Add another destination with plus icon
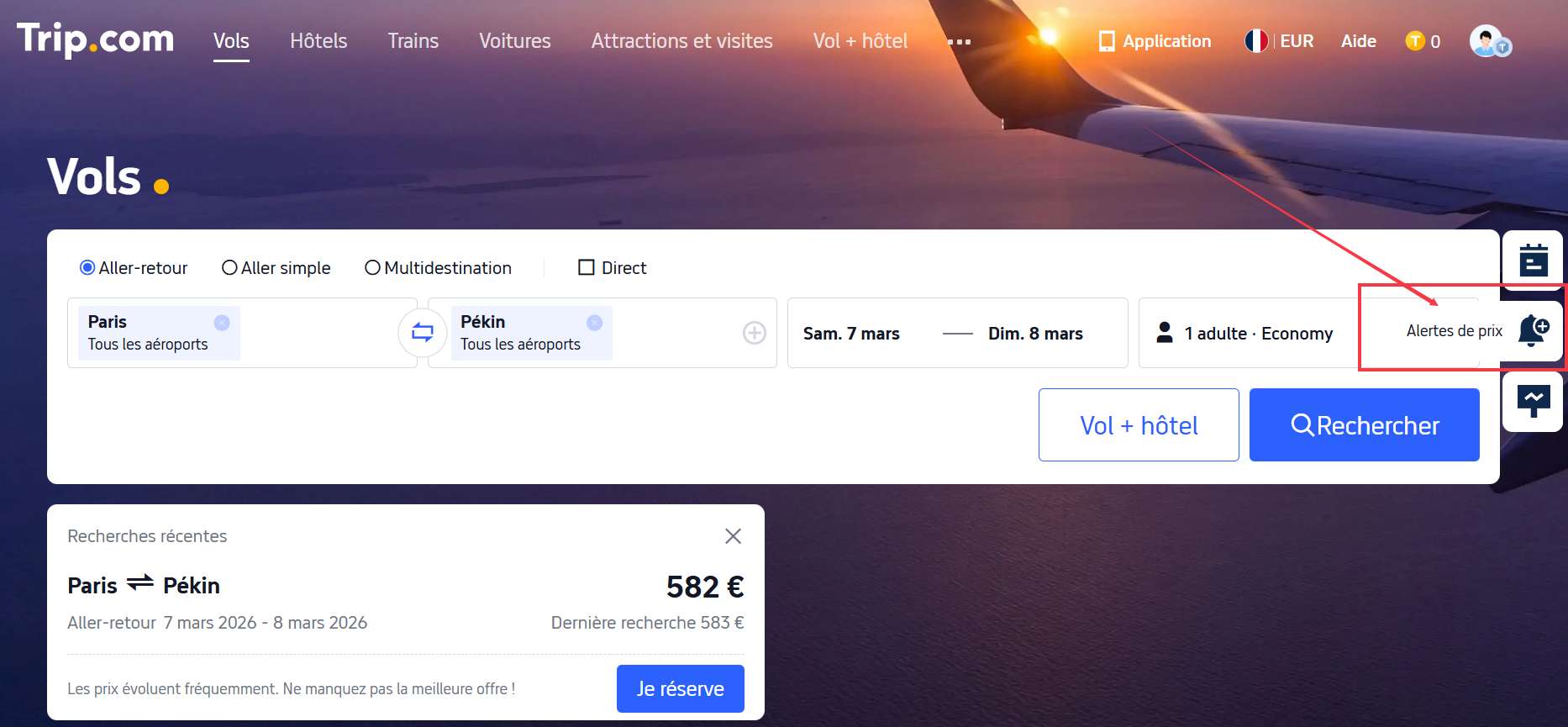Viewport: 1568px width, 727px height. tap(754, 334)
